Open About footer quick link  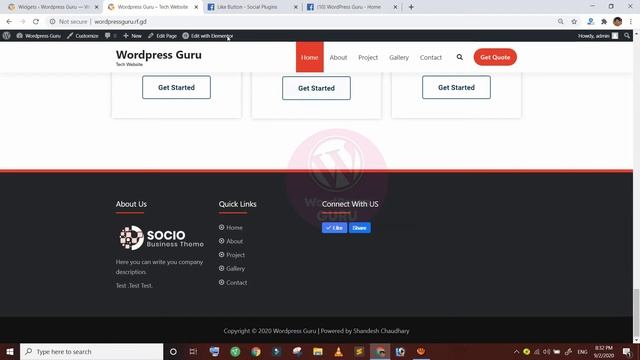point(235,241)
